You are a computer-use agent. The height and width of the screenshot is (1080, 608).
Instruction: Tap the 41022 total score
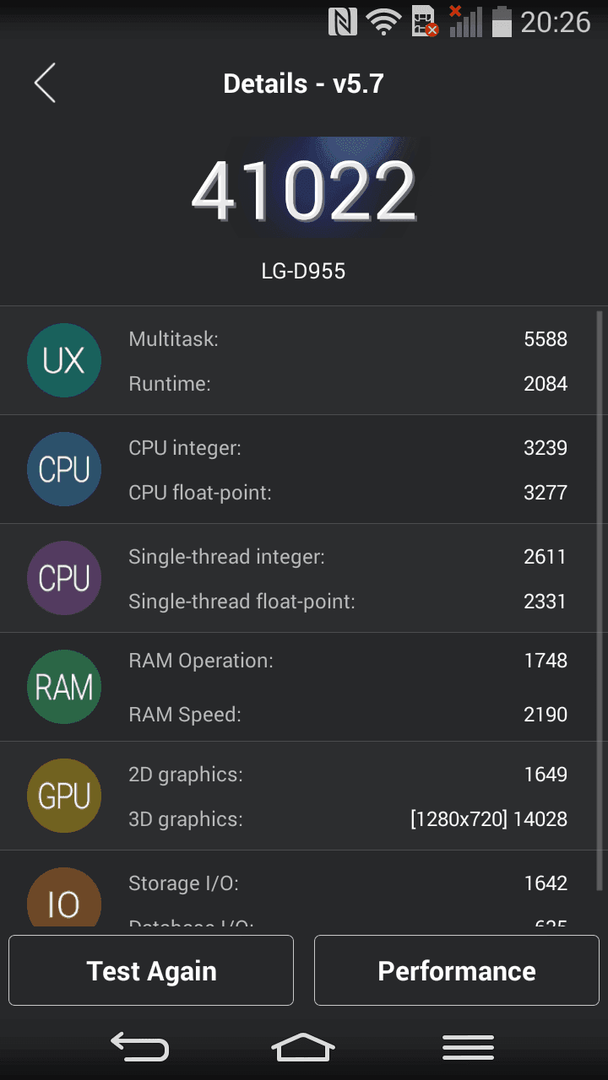(x=304, y=192)
